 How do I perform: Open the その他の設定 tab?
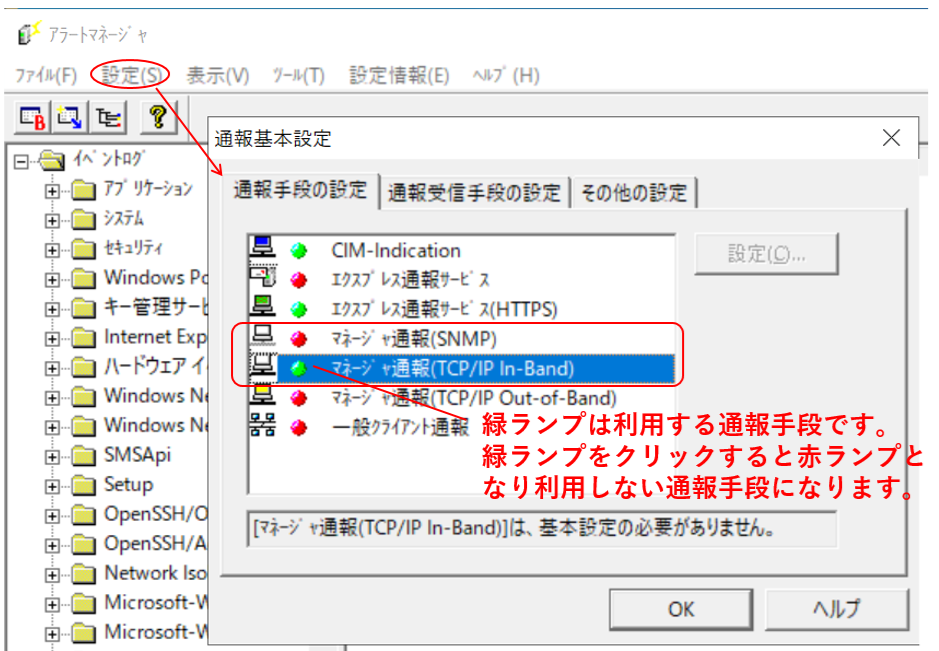pos(634,193)
